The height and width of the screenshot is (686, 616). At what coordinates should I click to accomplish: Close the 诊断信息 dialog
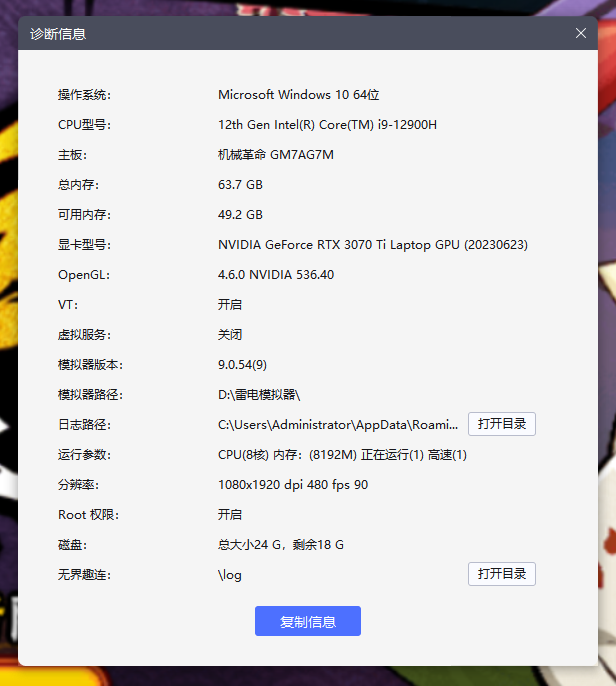pyautogui.click(x=581, y=33)
